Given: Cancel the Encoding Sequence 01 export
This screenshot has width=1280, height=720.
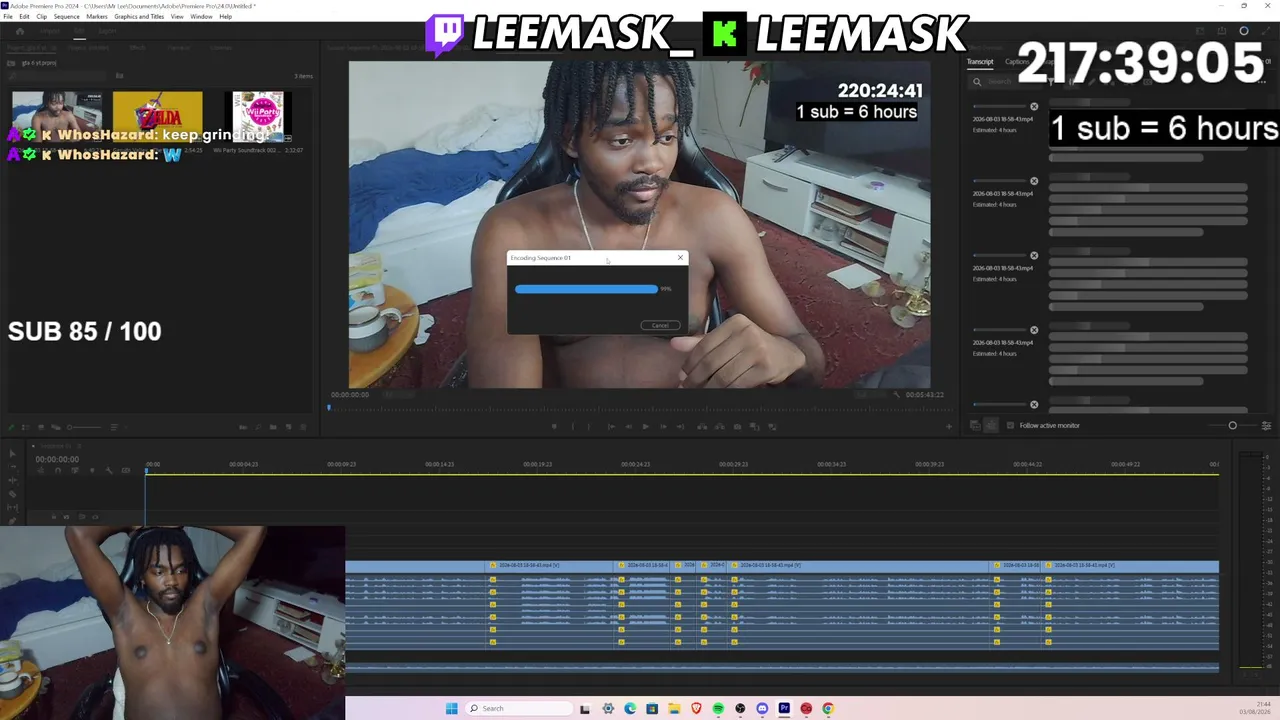Looking at the screenshot, I should point(660,325).
